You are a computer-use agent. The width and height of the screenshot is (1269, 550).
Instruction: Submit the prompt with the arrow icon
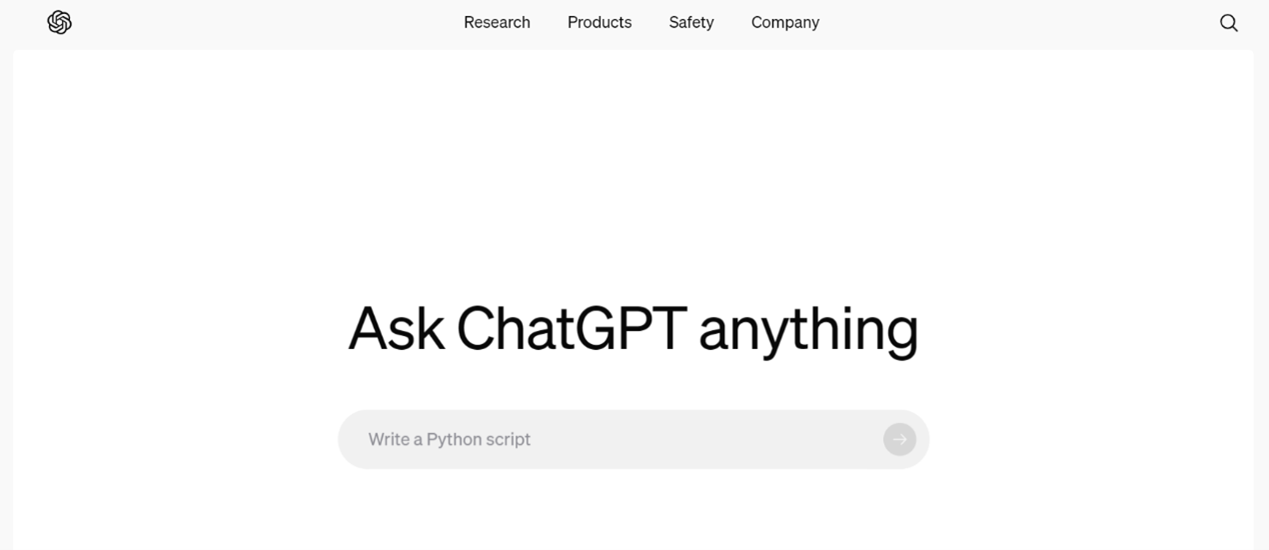pyautogui.click(x=900, y=439)
